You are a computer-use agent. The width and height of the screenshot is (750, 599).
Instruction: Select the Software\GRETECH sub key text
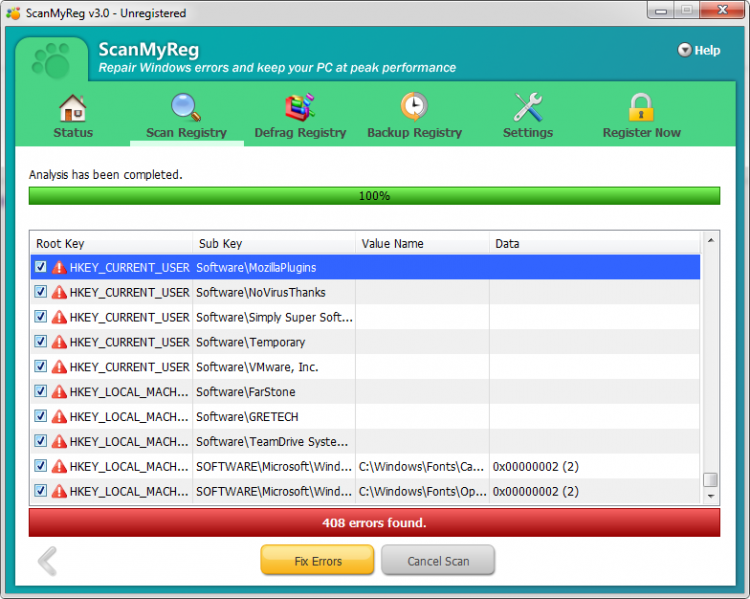coord(247,417)
